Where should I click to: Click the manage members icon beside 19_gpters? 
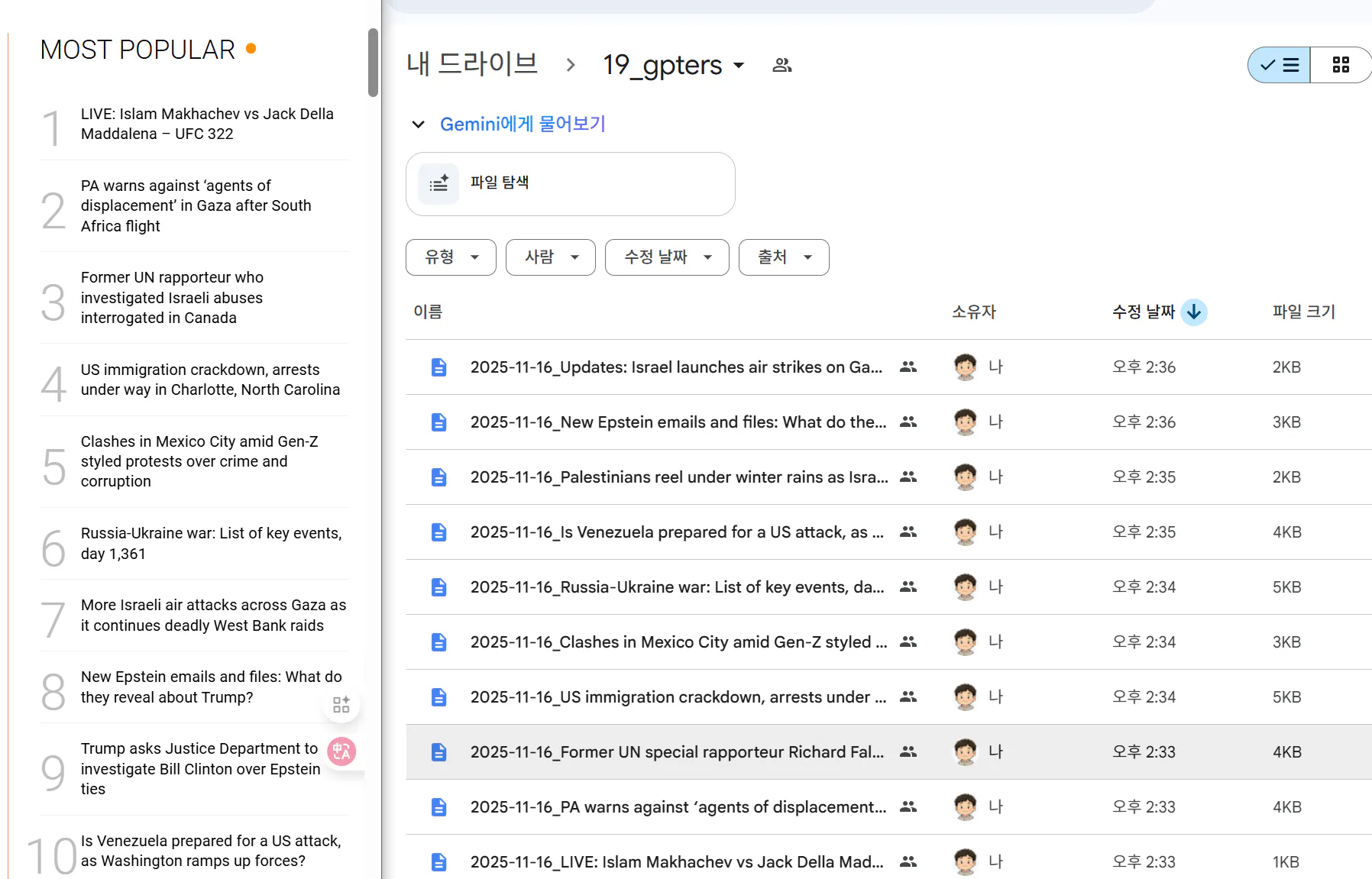[781, 65]
